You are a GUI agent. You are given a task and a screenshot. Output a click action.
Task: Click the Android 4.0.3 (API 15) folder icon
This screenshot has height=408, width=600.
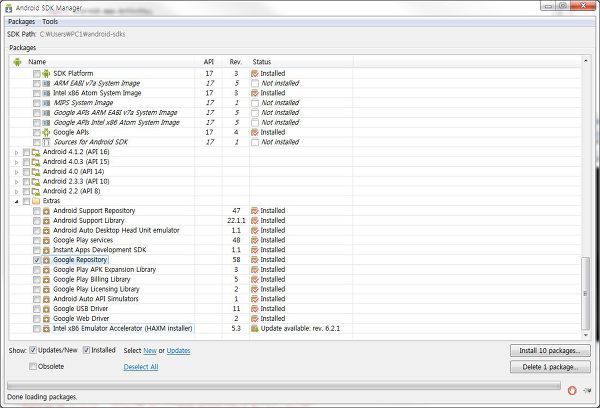point(36,162)
